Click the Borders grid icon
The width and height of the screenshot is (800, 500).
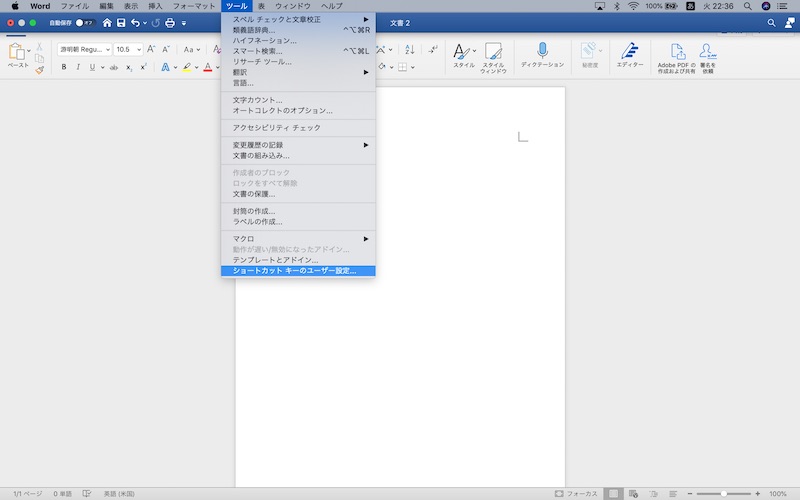pyautogui.click(x=403, y=67)
